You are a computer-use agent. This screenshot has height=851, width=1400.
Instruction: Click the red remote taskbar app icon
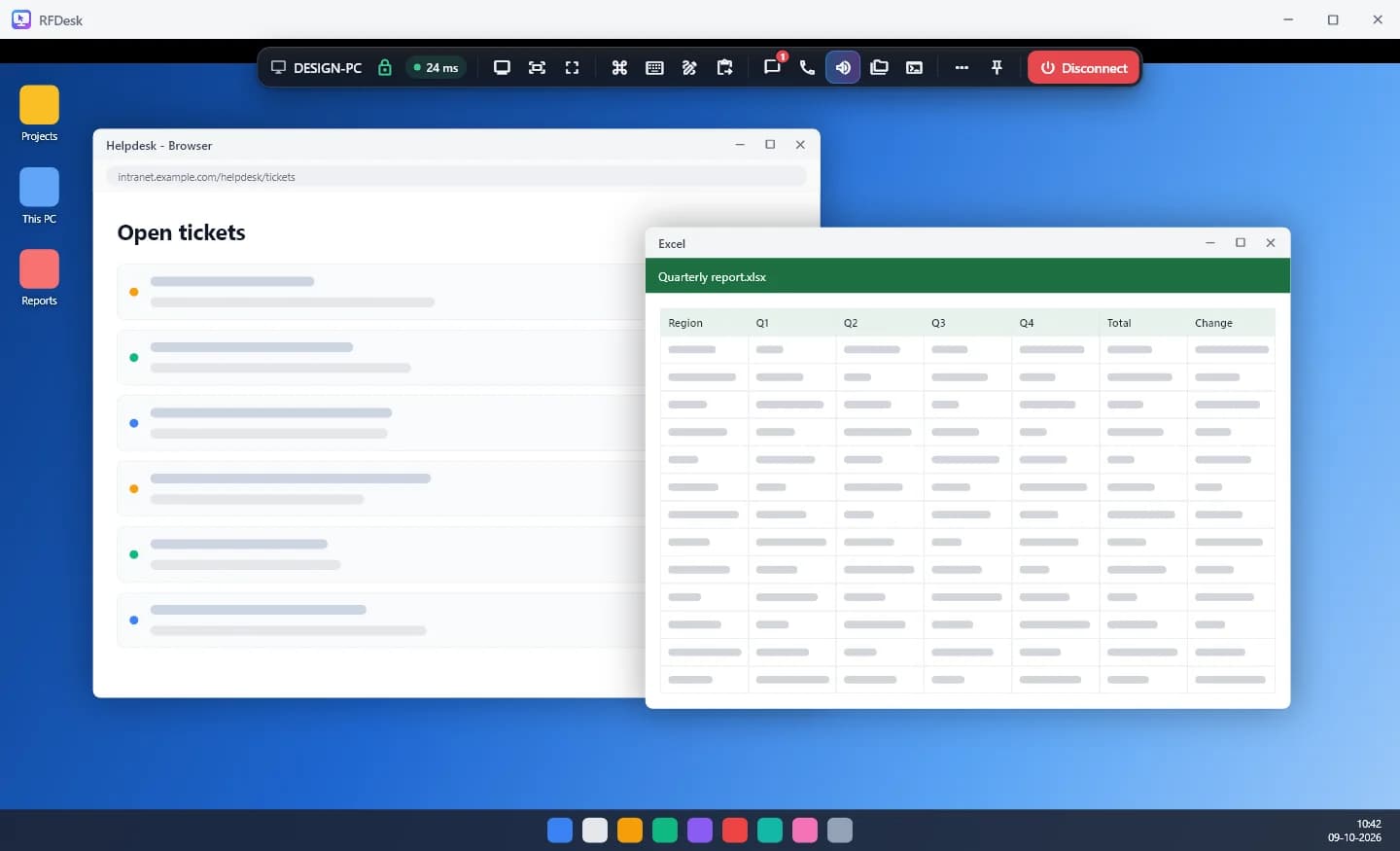(735, 830)
